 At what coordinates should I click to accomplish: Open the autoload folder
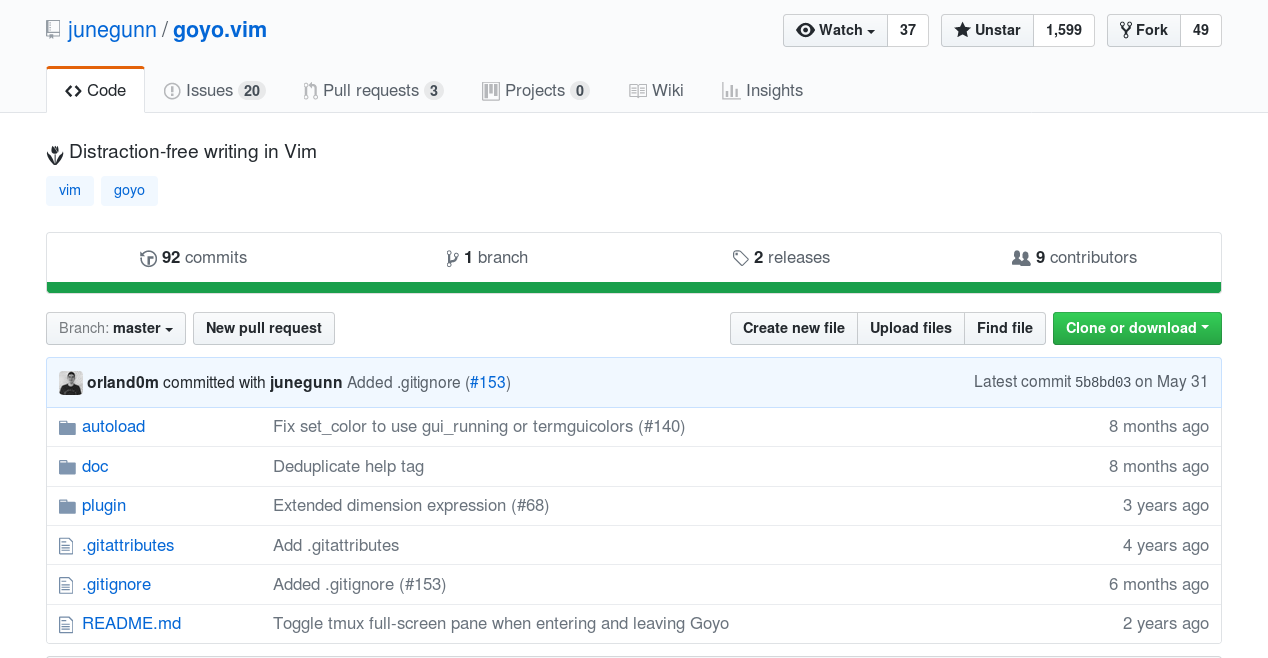coord(114,427)
